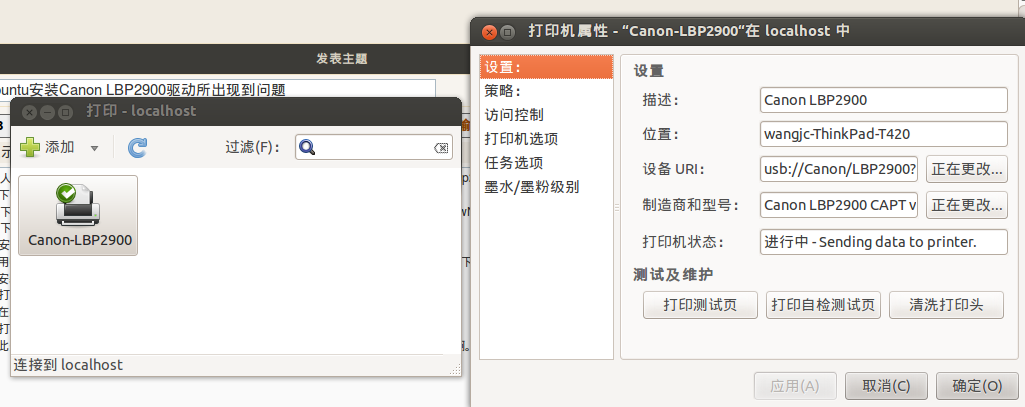Clear the filter text with the backspace icon

click(441, 148)
